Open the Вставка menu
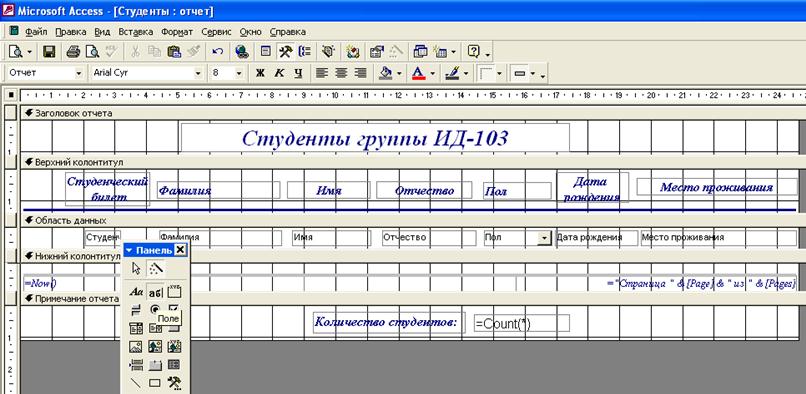806x394 pixels. tap(136, 31)
